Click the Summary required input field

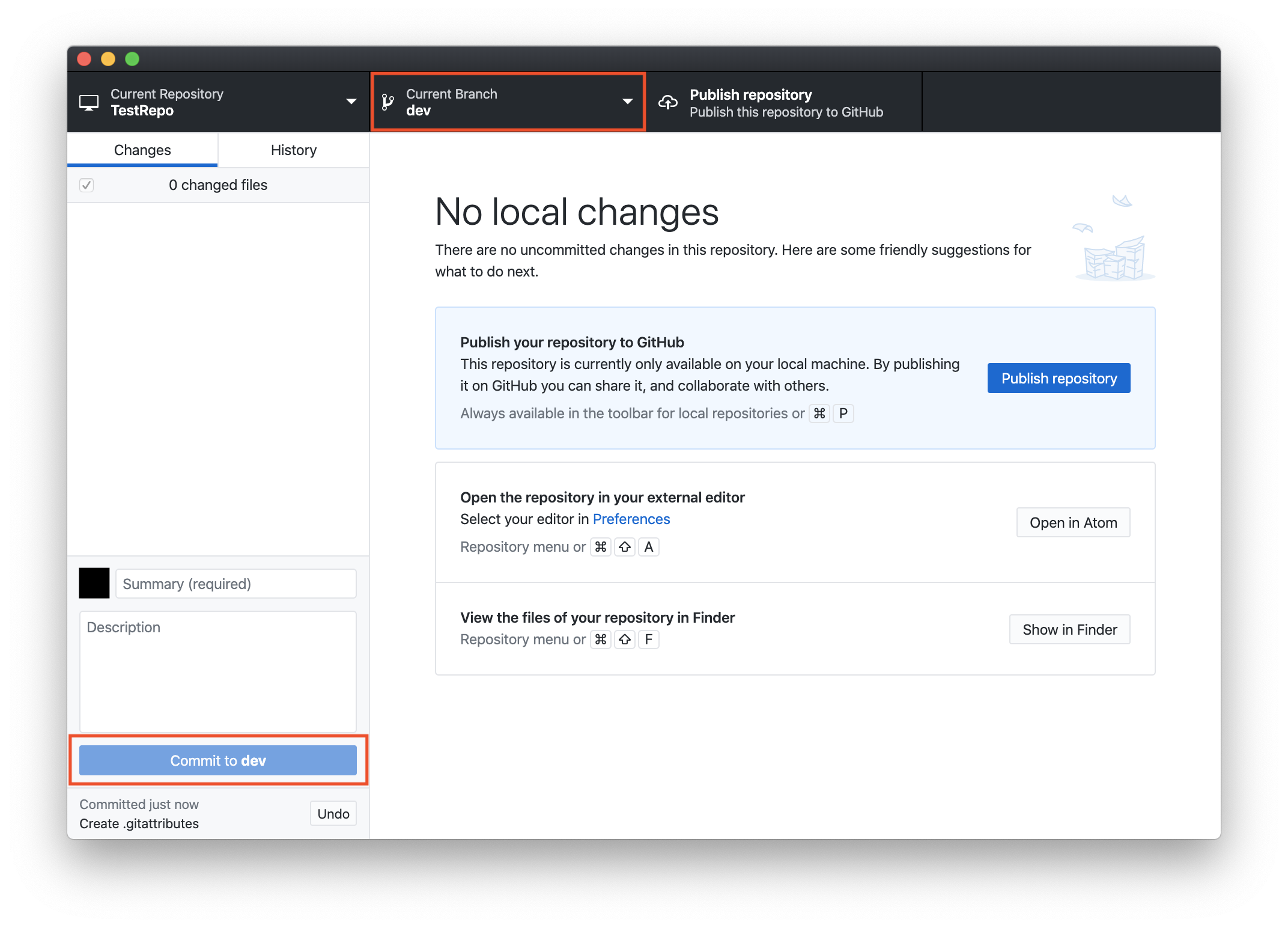click(235, 584)
